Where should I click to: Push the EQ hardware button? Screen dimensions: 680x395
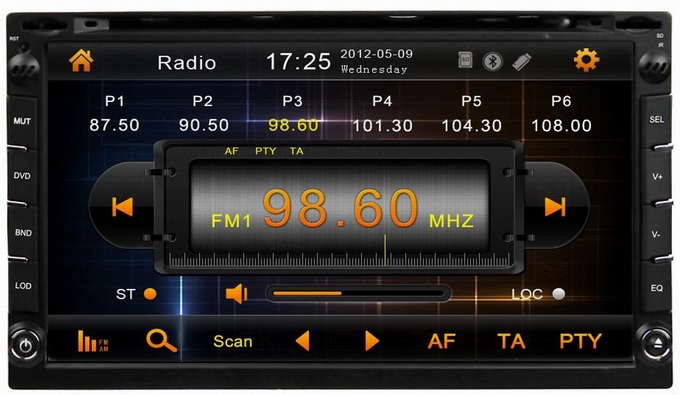coord(657,288)
